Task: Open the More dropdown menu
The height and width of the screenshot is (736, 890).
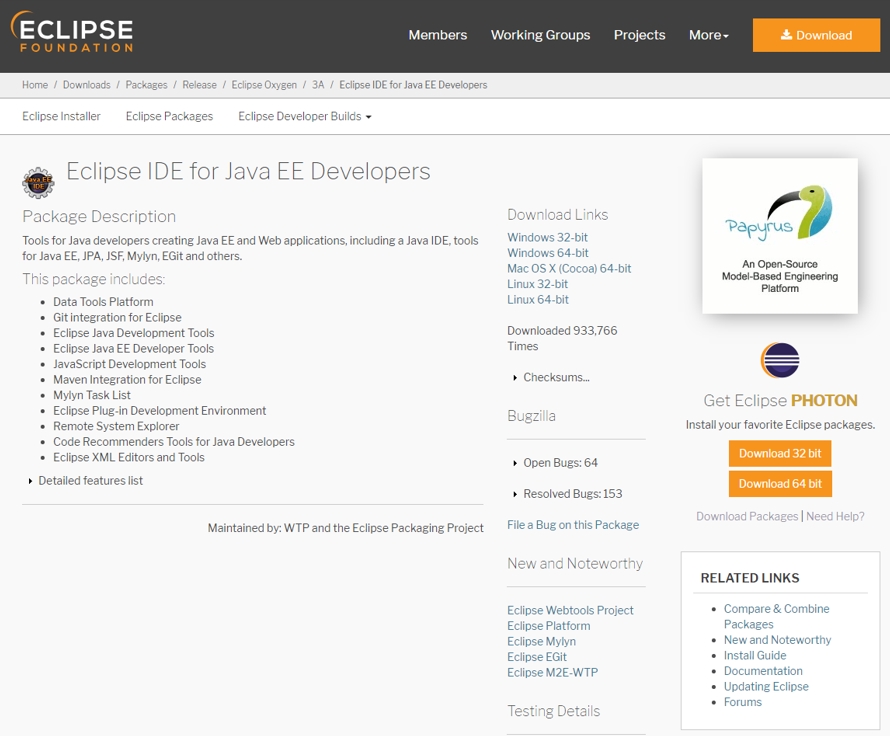Action: [708, 35]
